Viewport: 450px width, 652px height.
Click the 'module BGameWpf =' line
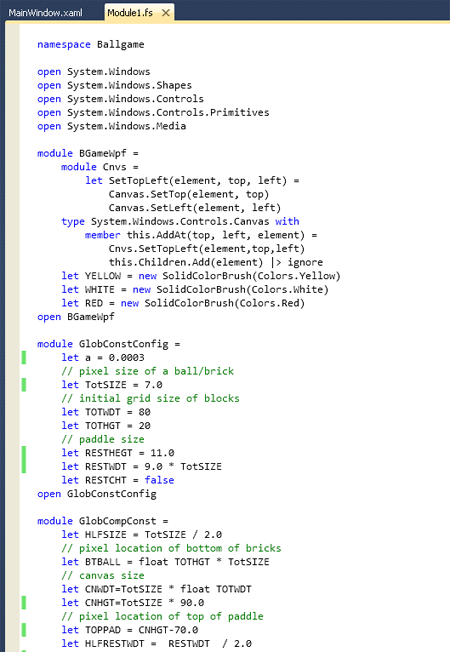click(x=88, y=153)
